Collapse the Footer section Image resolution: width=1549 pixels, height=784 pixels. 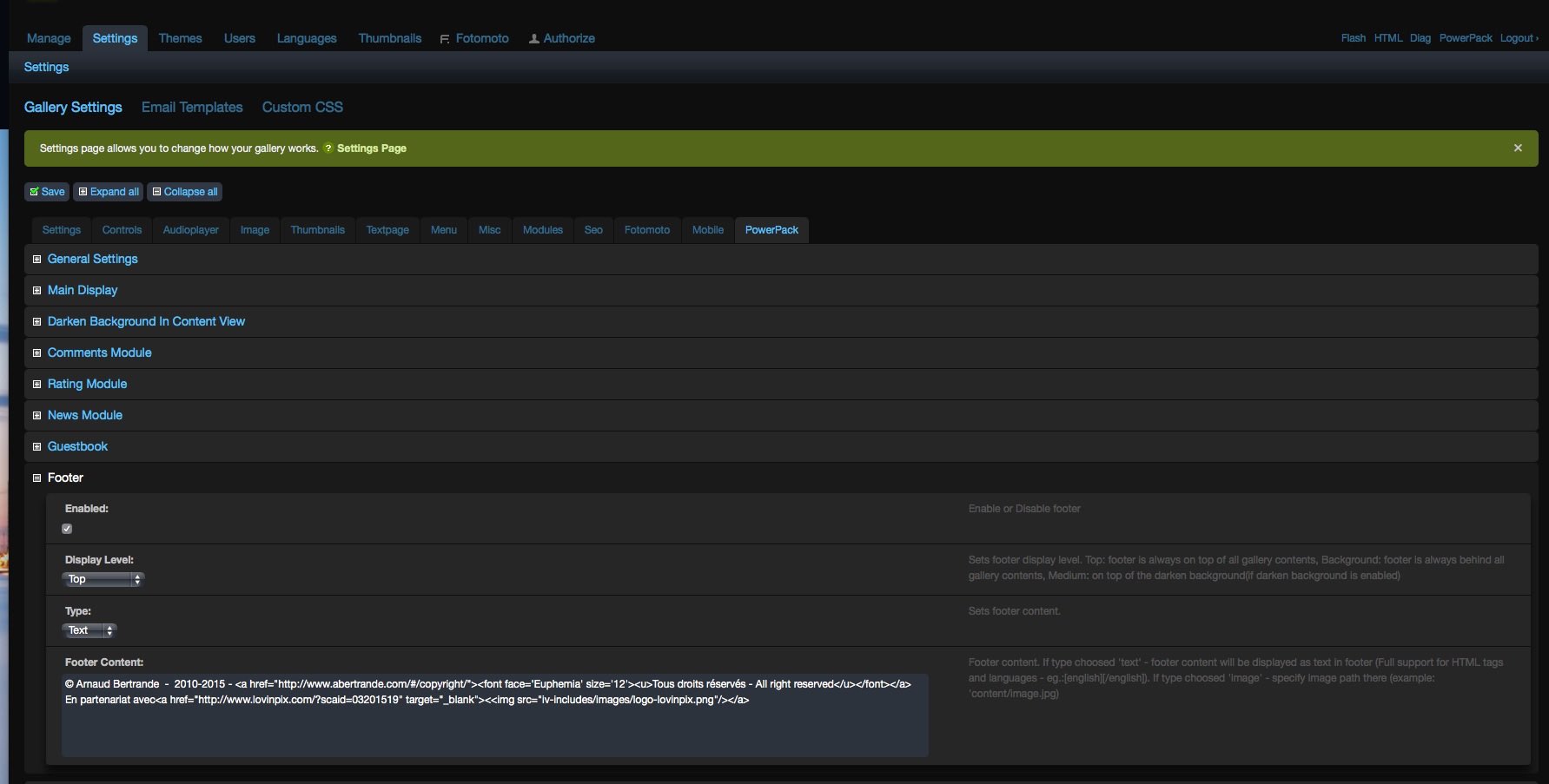[65, 478]
